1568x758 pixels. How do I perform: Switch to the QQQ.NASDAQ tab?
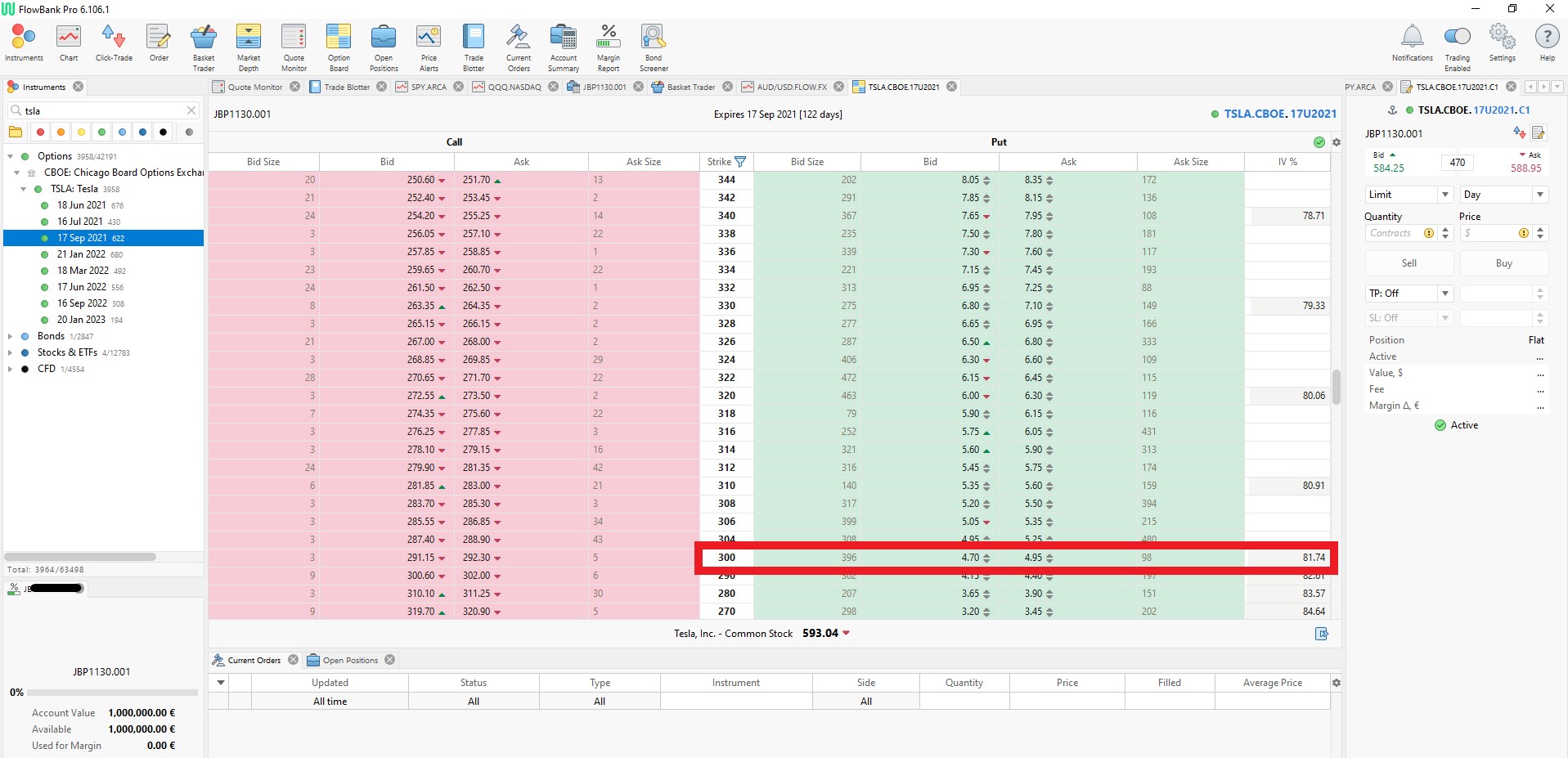(x=514, y=87)
